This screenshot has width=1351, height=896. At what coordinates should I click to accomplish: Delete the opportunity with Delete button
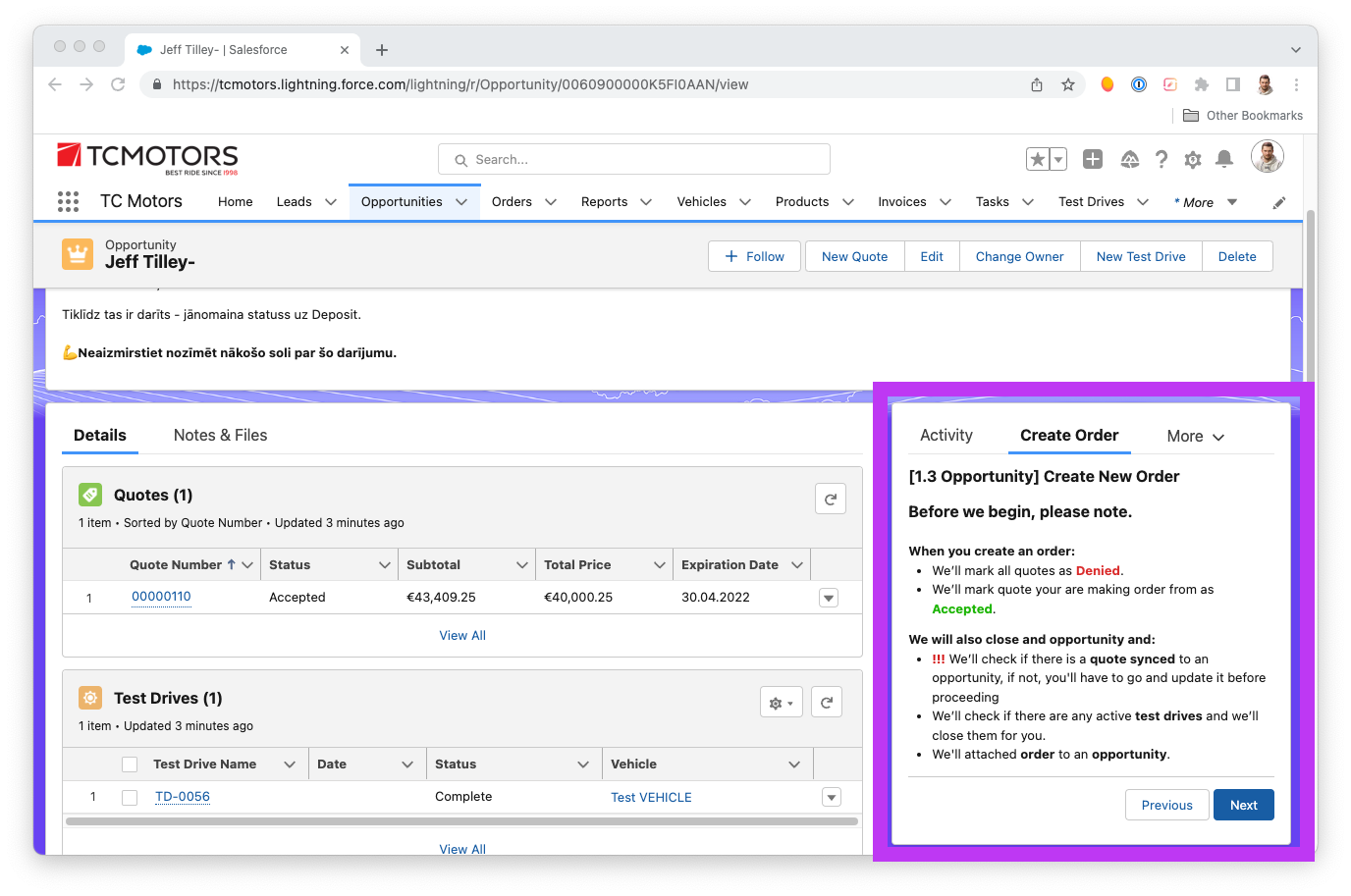click(x=1237, y=257)
